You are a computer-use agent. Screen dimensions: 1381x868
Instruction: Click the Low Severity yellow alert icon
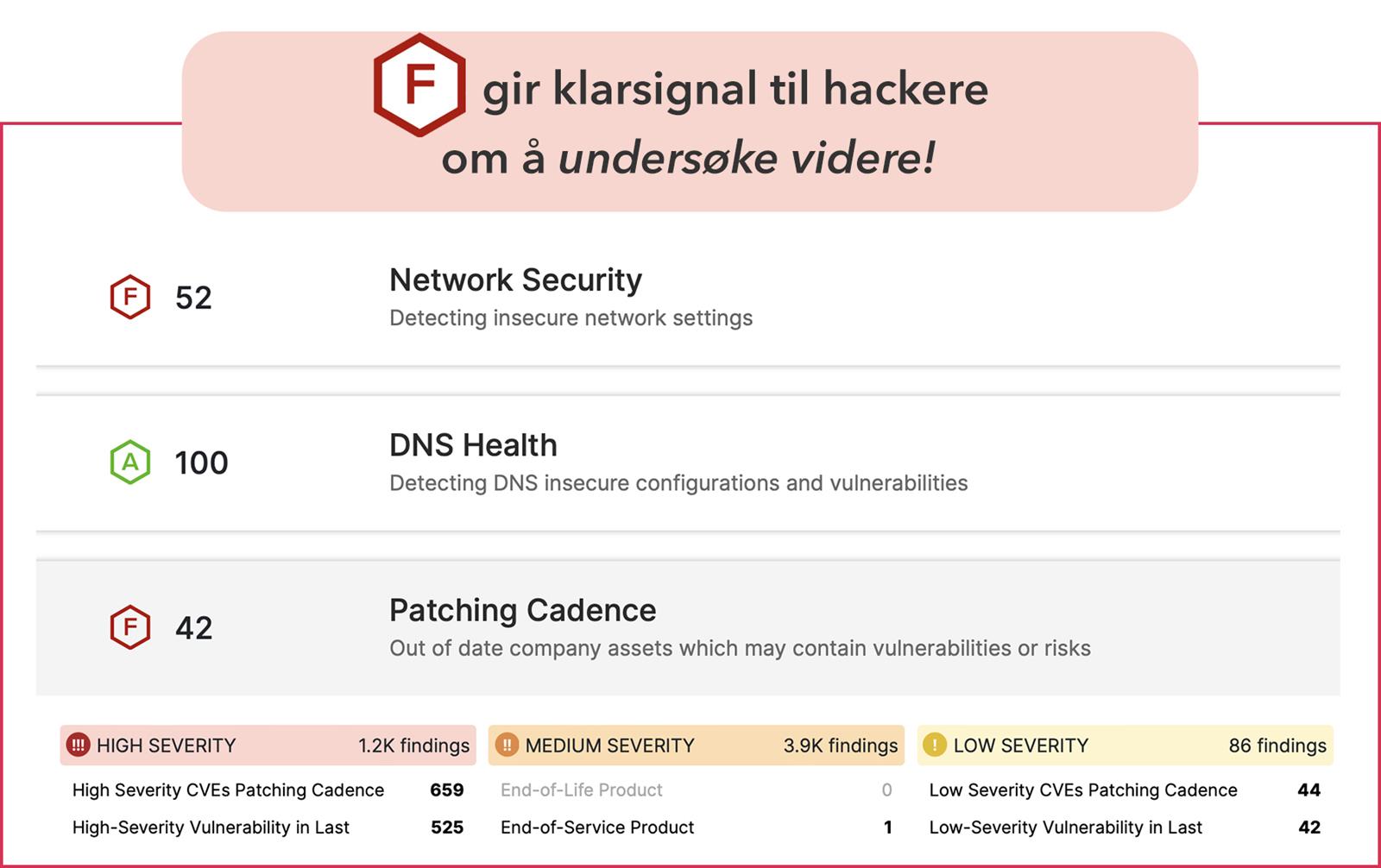(x=935, y=745)
